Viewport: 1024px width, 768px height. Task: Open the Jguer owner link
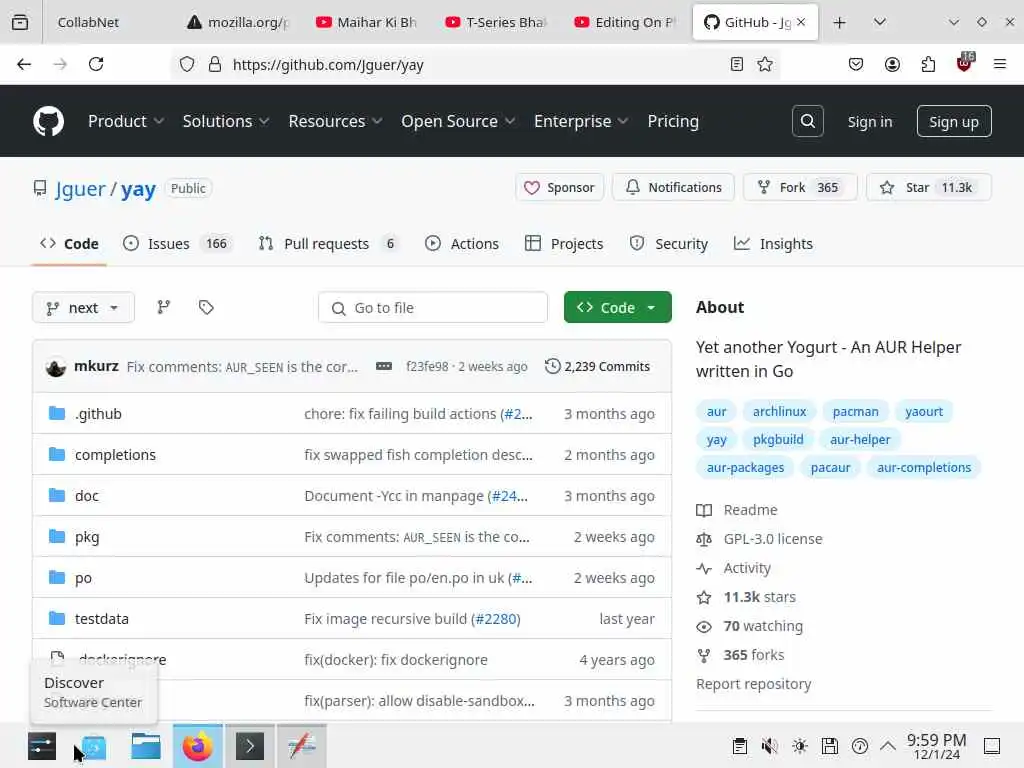(x=80, y=189)
